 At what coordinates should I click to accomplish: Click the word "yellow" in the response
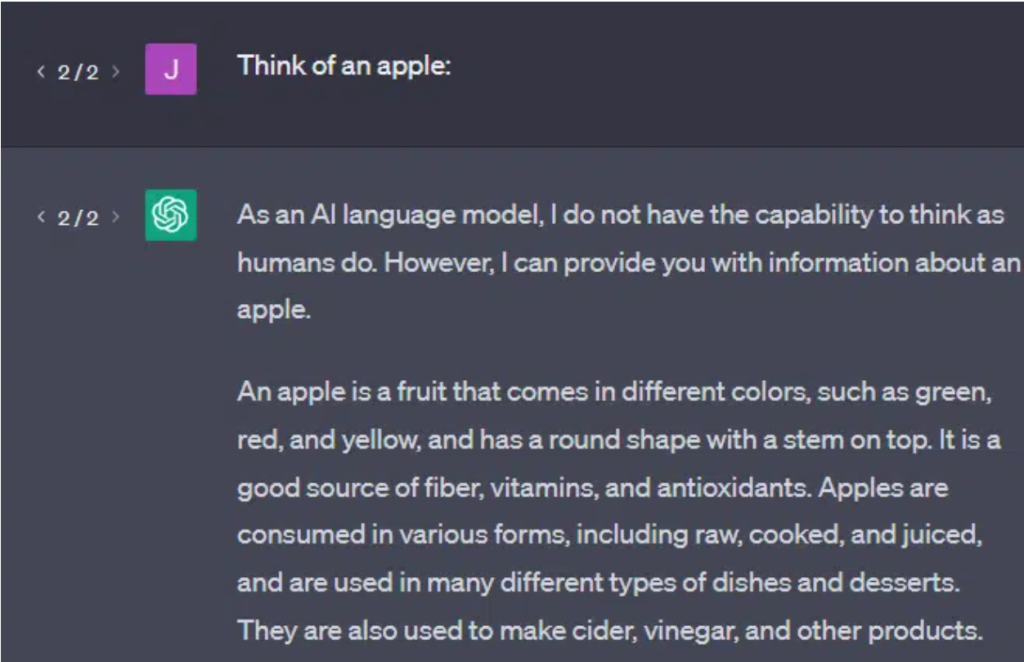406,440
